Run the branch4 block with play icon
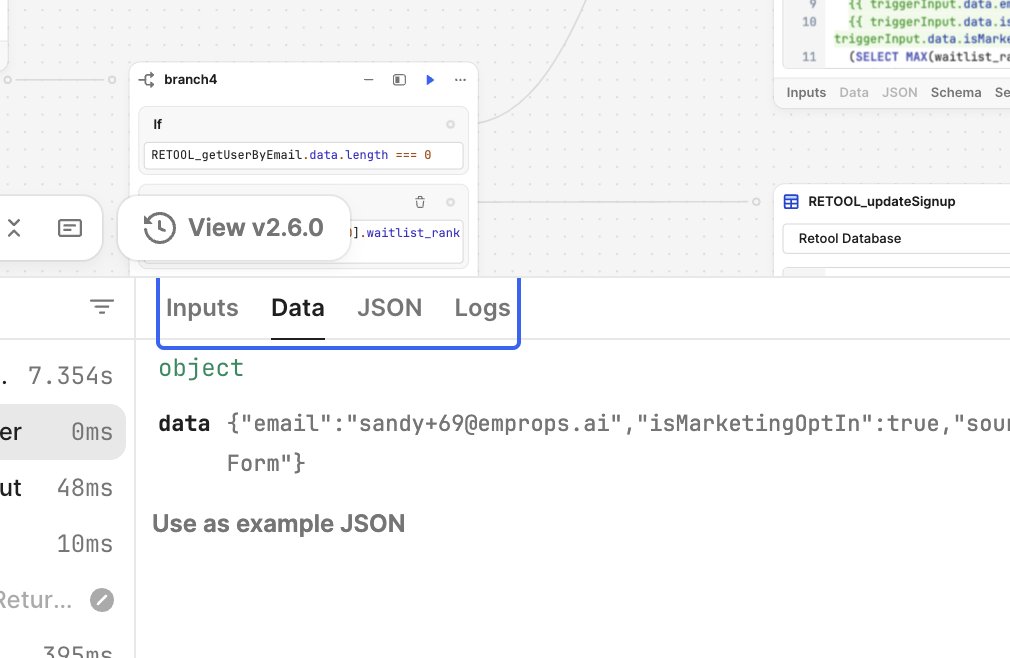Screen dimensions: 1010x658 coord(430,80)
